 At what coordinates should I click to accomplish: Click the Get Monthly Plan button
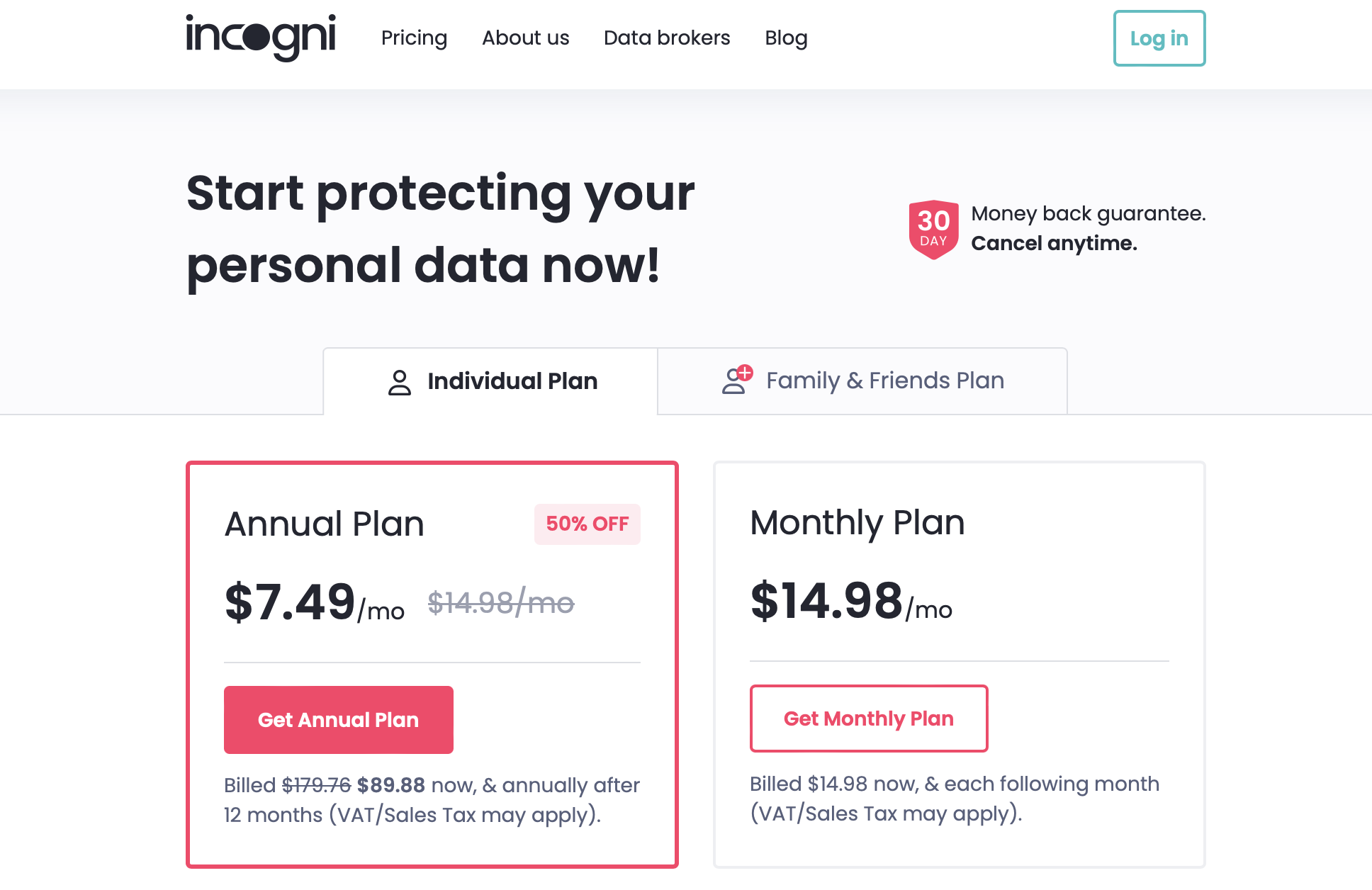pos(869,719)
